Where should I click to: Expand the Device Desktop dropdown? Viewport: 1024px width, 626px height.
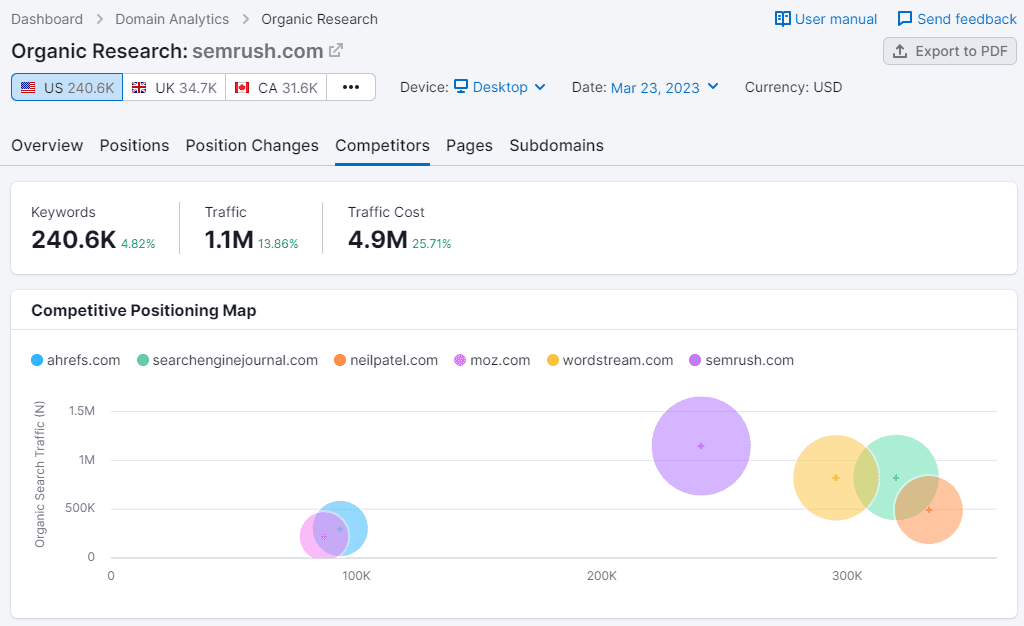[500, 87]
